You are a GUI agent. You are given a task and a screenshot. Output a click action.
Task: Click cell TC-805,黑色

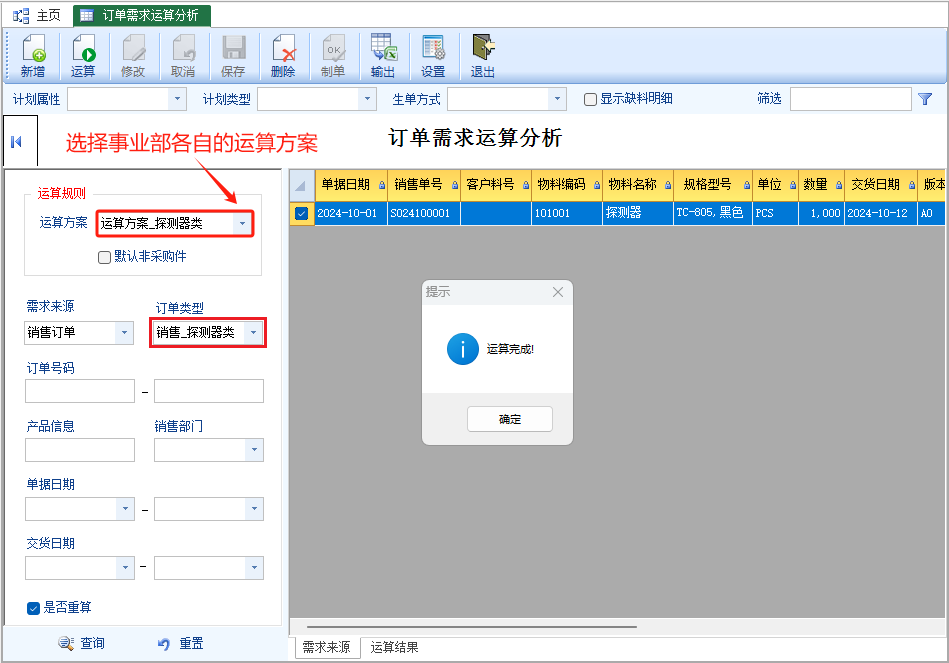click(713, 213)
